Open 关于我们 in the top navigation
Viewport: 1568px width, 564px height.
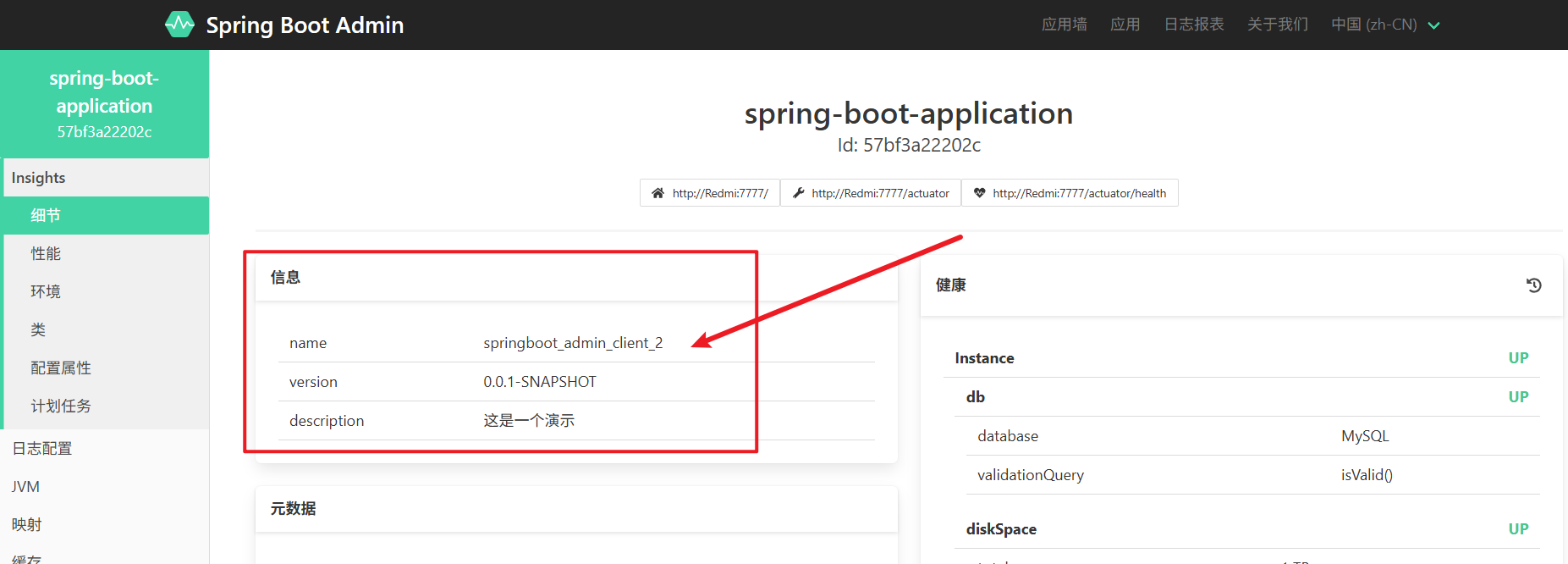tap(1277, 25)
